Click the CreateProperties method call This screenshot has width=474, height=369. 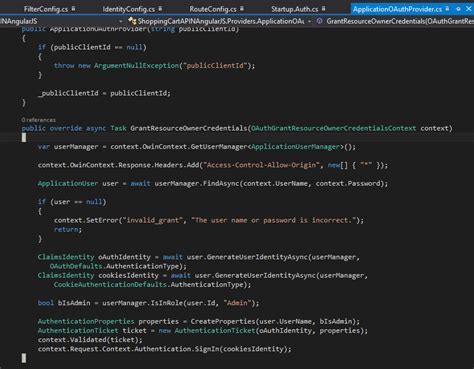pyautogui.click(x=223, y=321)
